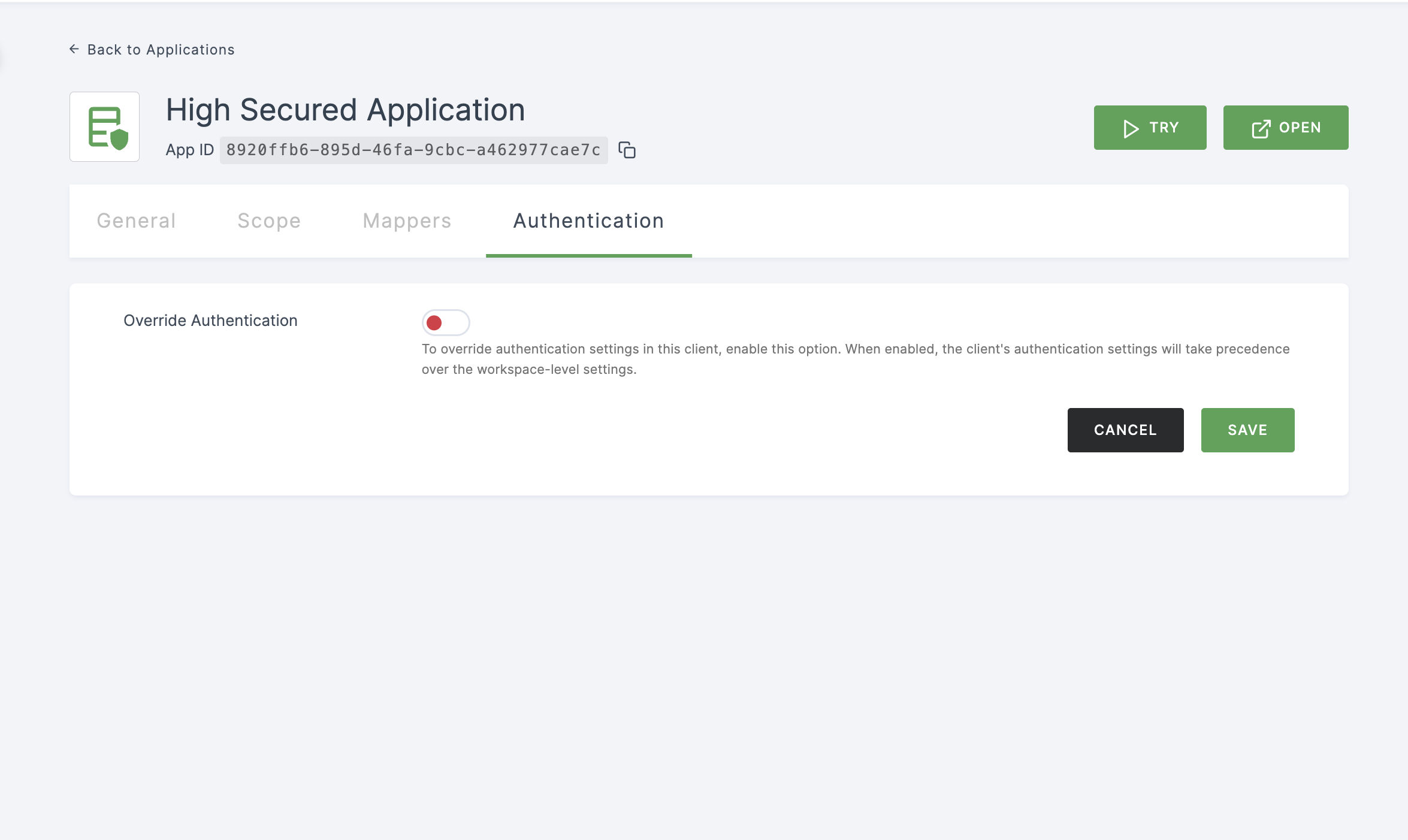The height and width of the screenshot is (840, 1408).
Task: Switch to the General tab
Action: [136, 220]
